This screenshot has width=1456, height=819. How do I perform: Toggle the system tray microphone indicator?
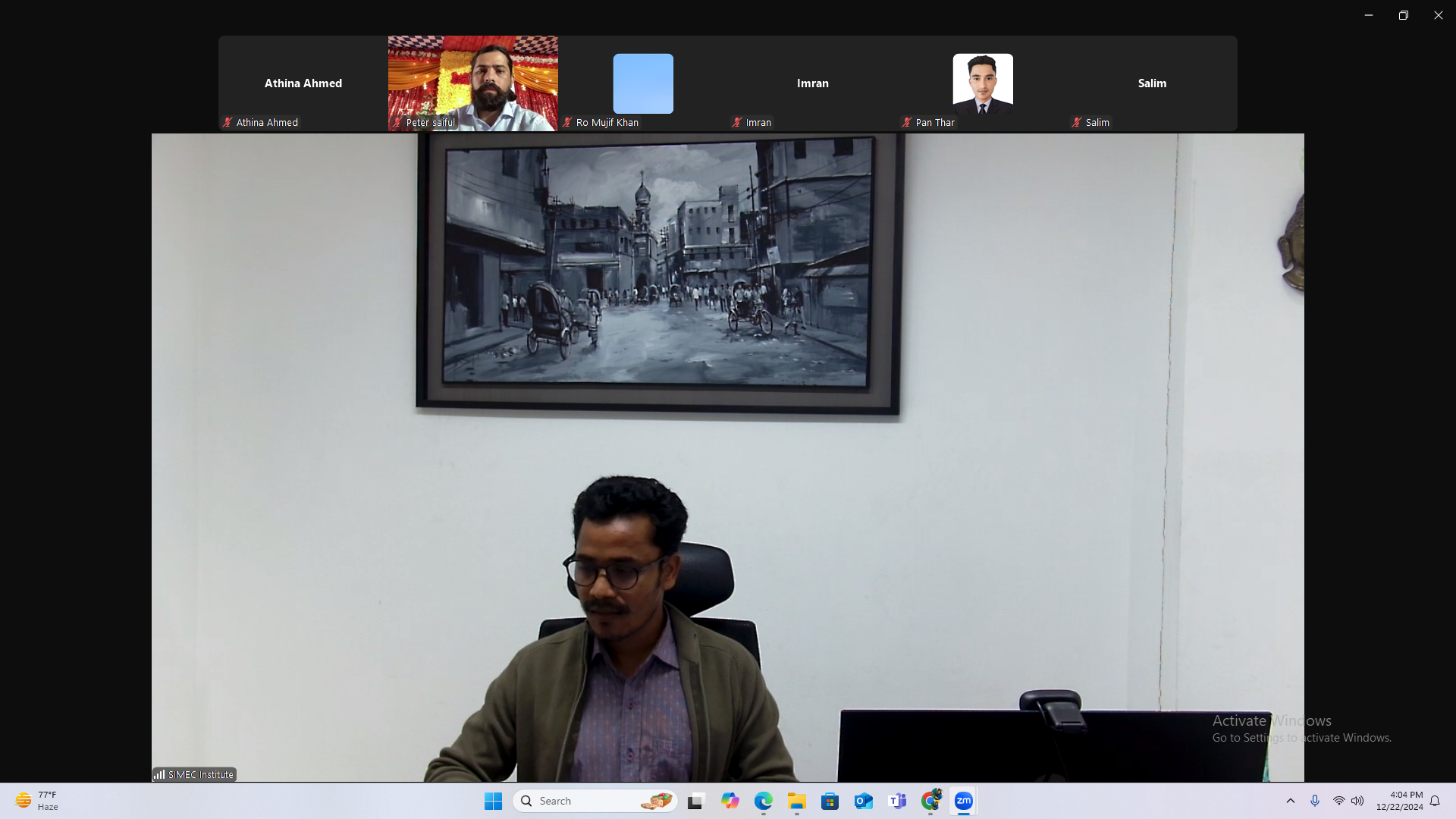point(1315,801)
